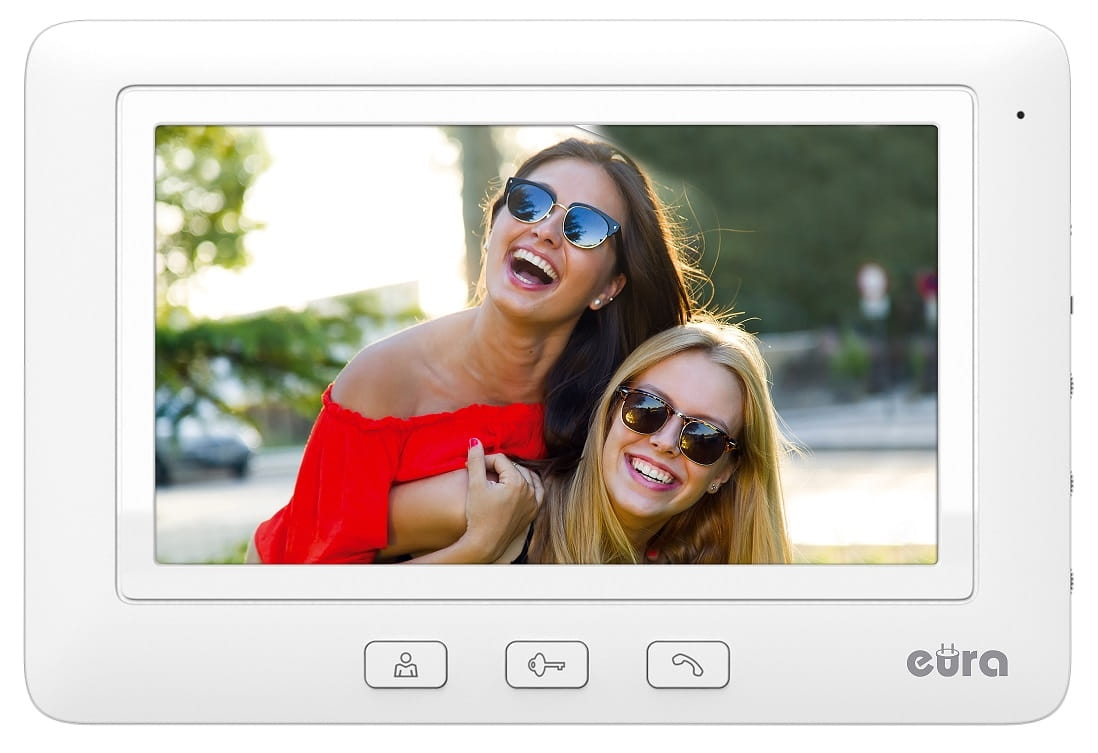Click the brunette woman's pearl earring

[x=597, y=301]
